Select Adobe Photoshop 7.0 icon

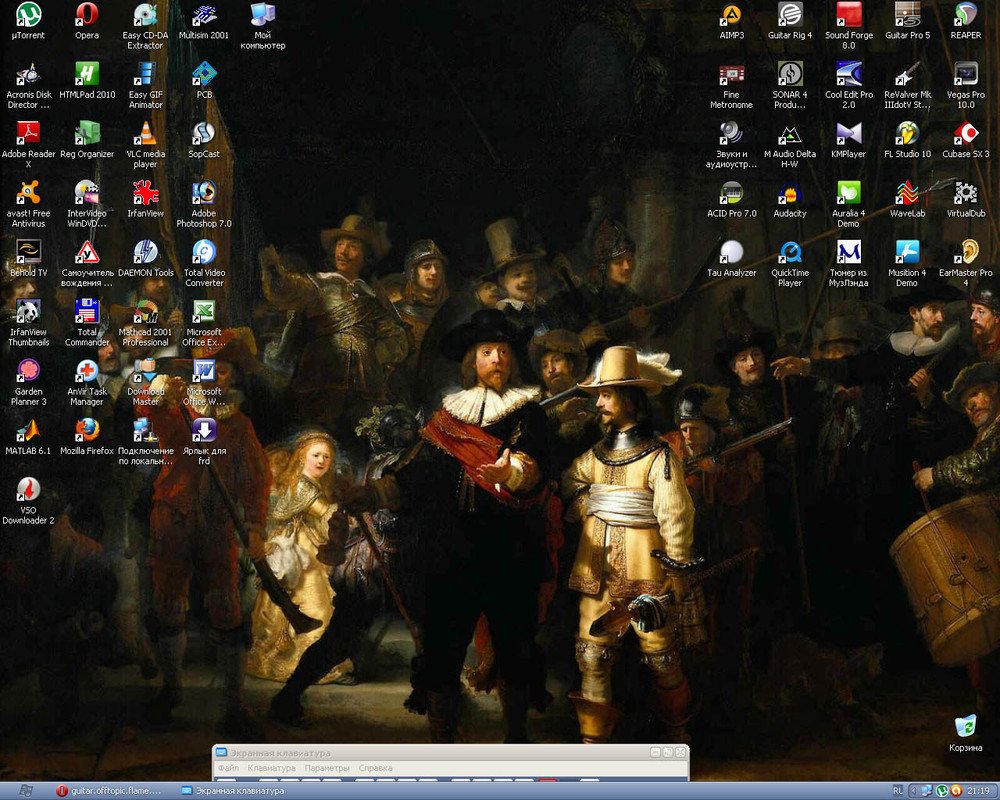pos(204,204)
